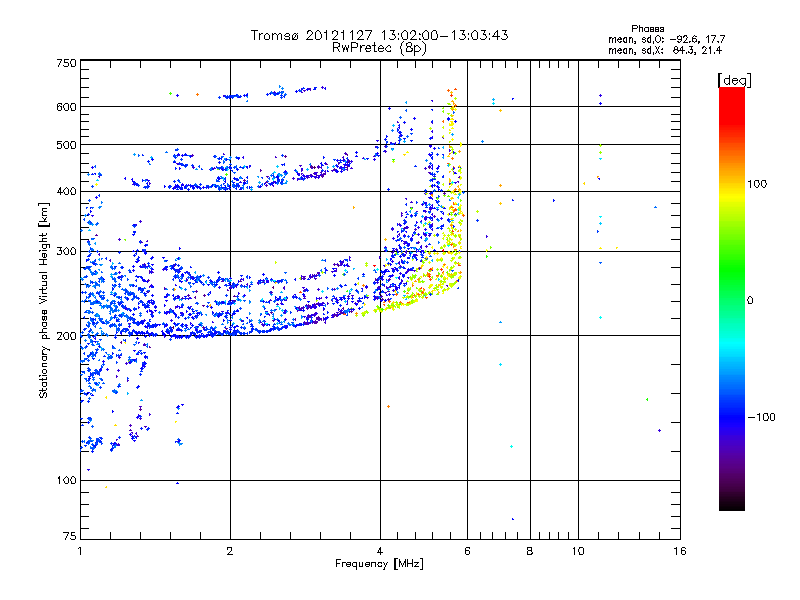Click the '[deg]' colorbar unit label
Screen dimensions: 800x600
click(x=734, y=80)
